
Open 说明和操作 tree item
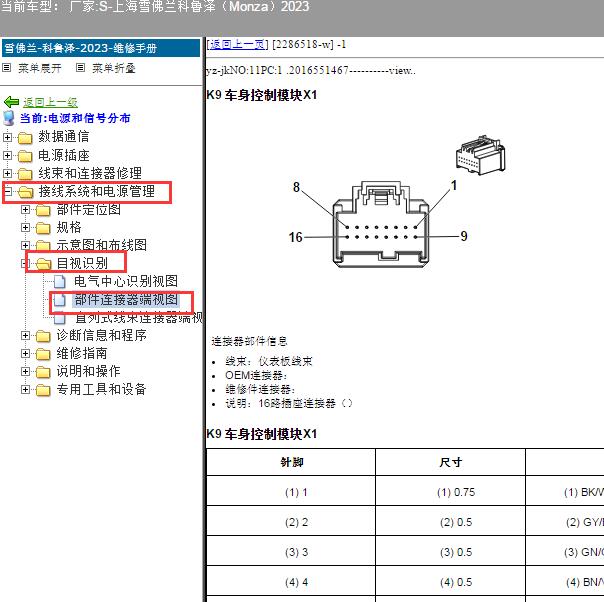pyautogui.click(x=89, y=371)
